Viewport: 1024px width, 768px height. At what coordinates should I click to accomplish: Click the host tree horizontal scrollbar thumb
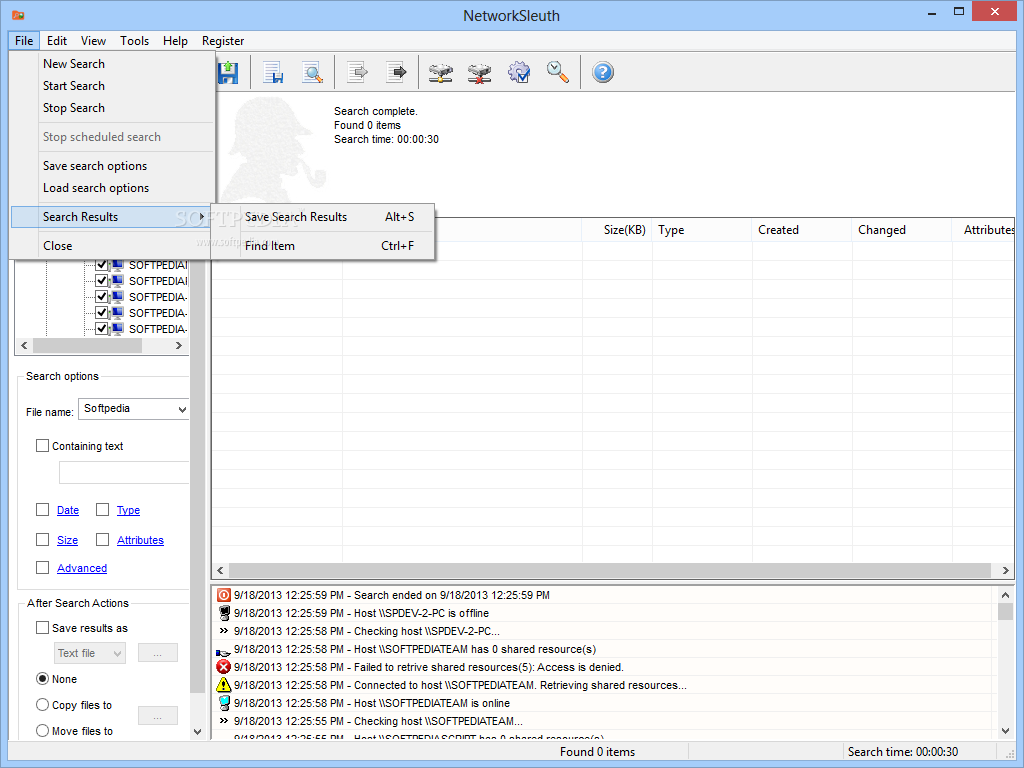88,345
